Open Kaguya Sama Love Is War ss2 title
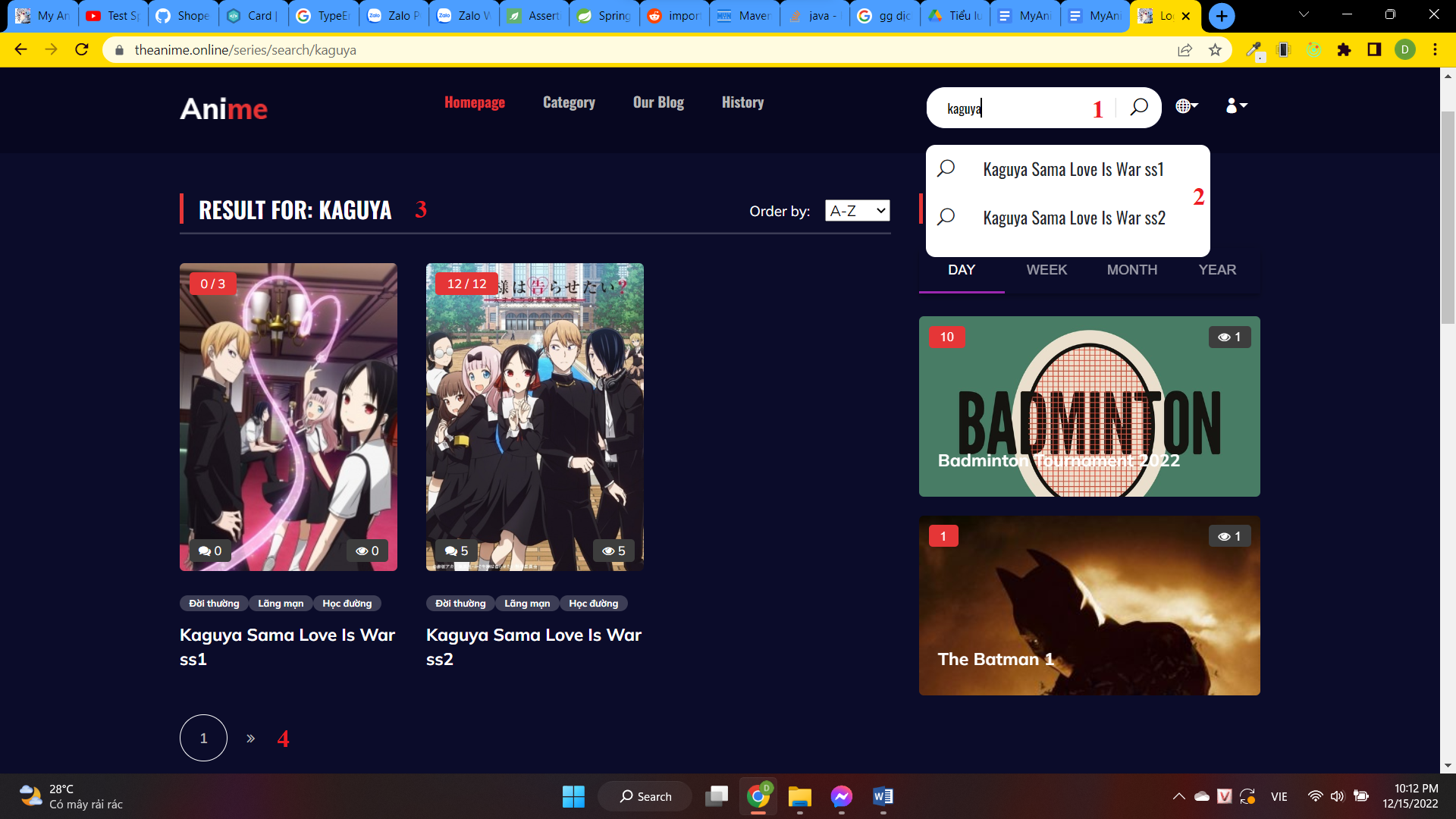 coord(534,647)
